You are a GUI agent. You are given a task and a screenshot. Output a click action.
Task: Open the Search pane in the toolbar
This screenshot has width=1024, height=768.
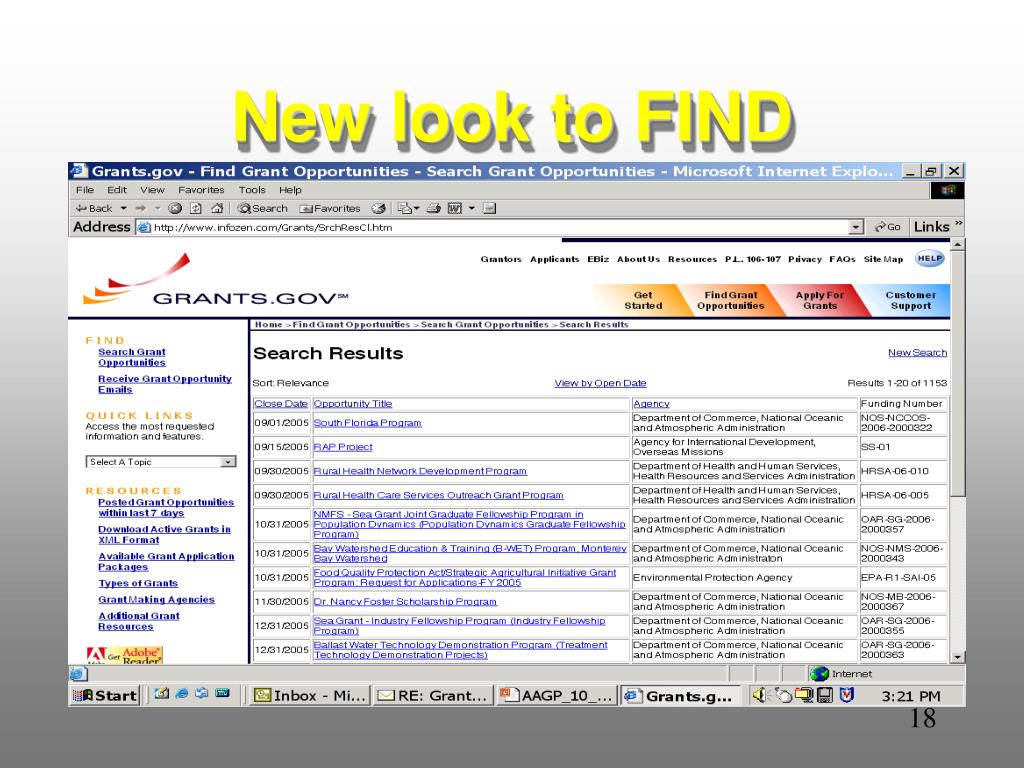[x=263, y=208]
